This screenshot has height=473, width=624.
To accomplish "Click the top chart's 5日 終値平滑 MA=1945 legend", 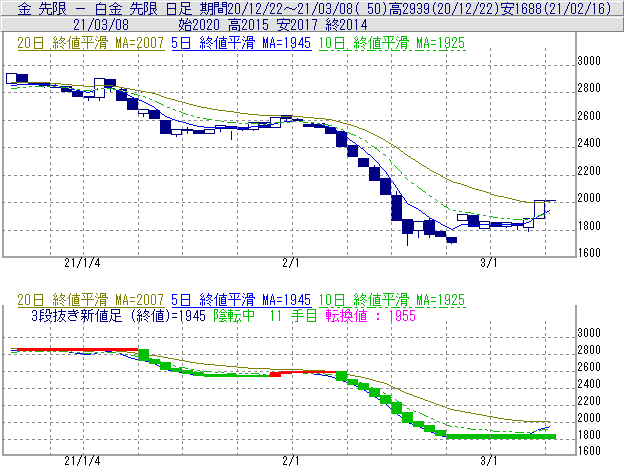I will point(241,43).
